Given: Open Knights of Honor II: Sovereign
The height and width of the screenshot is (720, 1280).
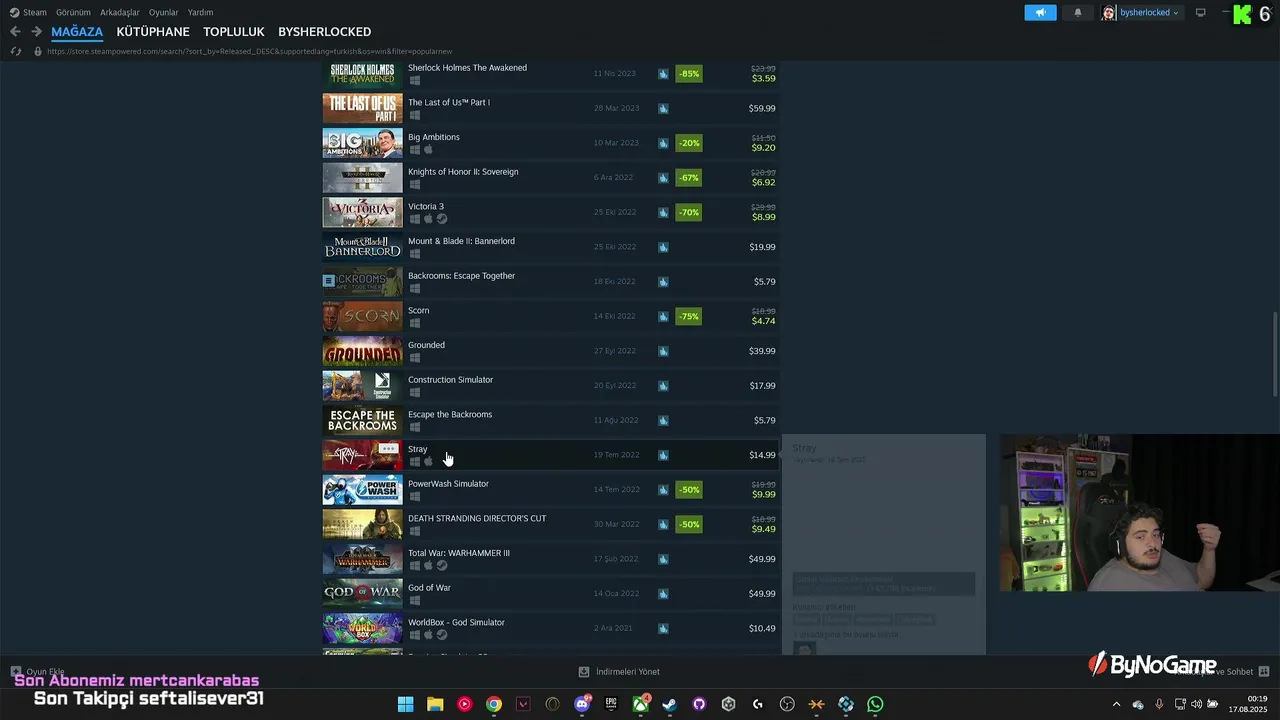Looking at the screenshot, I should point(551,177).
